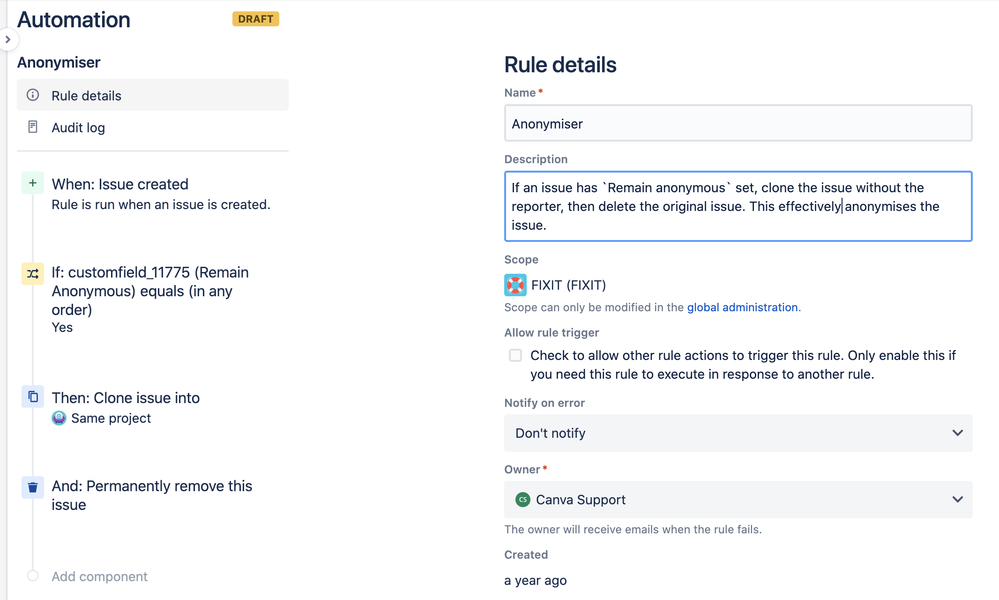Follow the global administration link

(743, 307)
